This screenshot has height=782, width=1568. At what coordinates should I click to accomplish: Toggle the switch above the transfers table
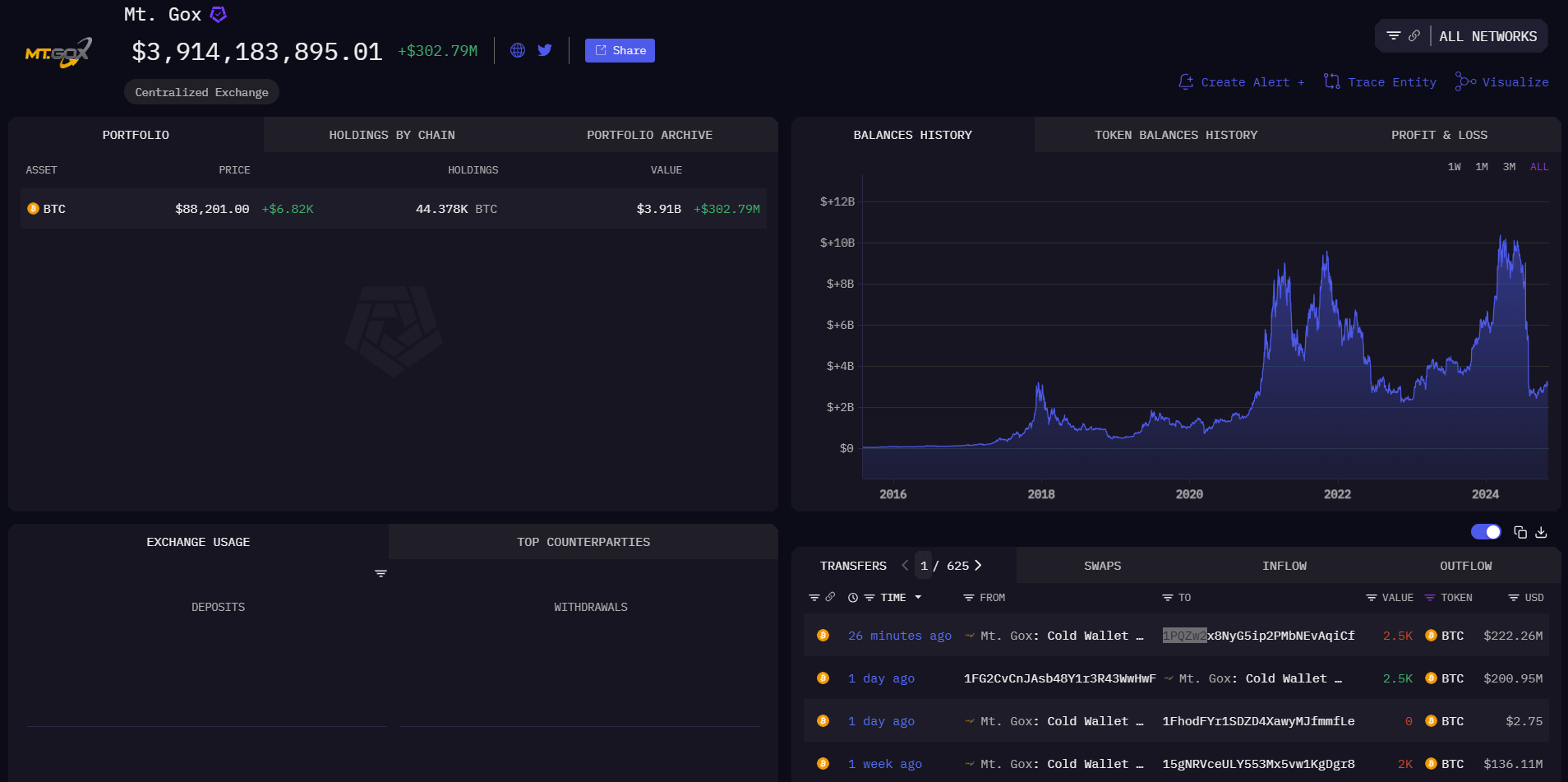(x=1485, y=532)
